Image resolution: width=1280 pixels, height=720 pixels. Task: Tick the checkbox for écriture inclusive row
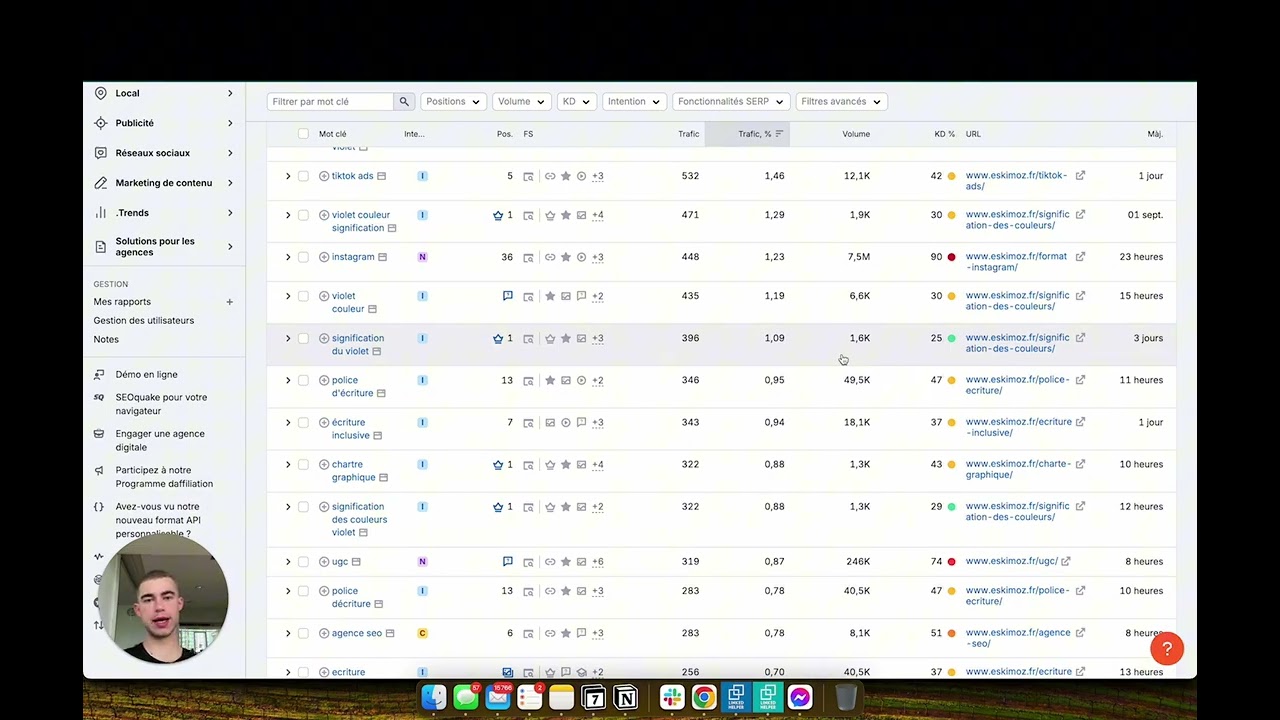tap(303, 422)
